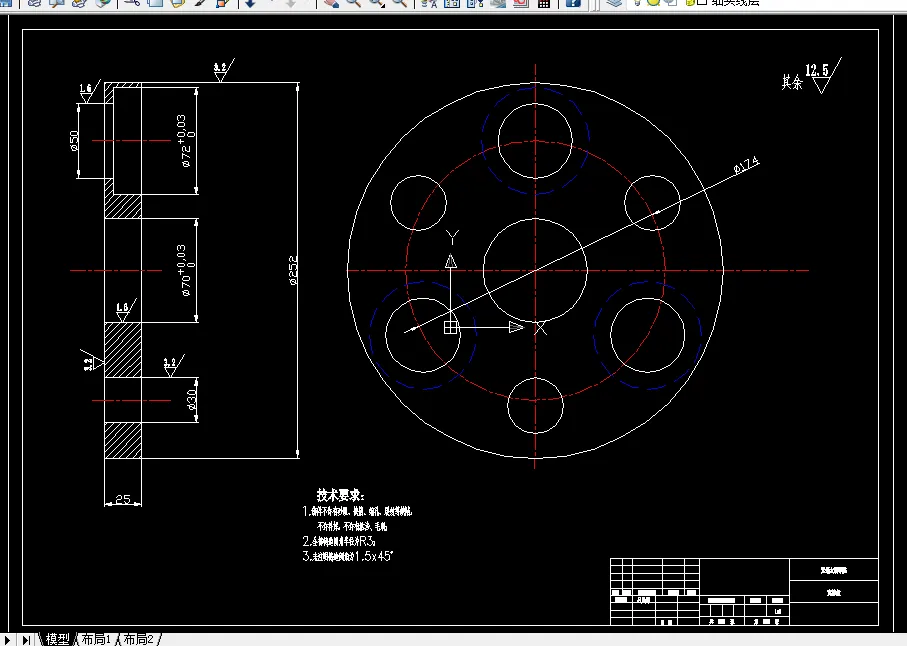Viewport: 907px width, 646px height.
Task: Toggle the yellow sun layer freeze icon
Action: click(x=654, y=2)
